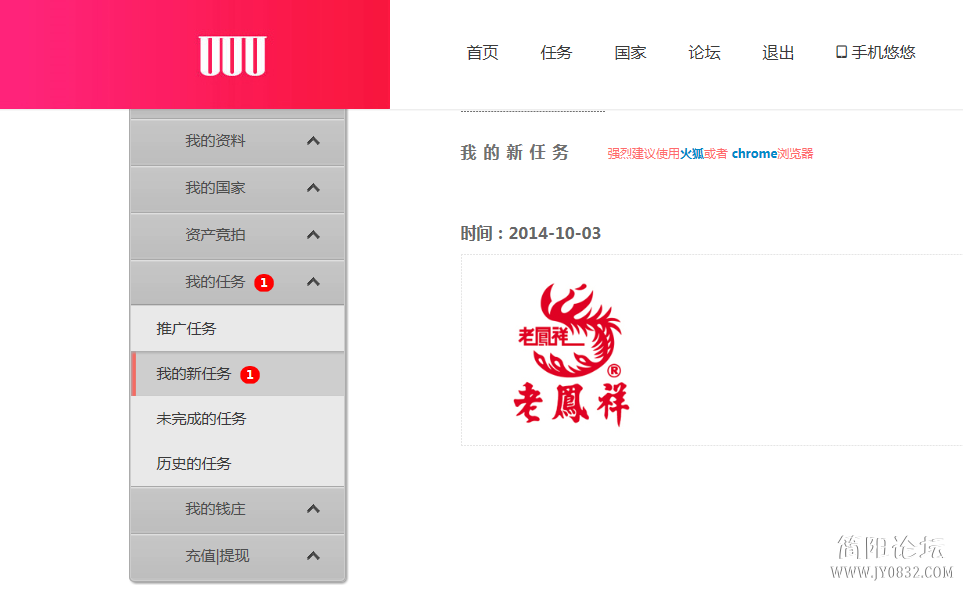Click the red 强烈建议使用 recommendation text
963x591 pixels.
[644, 154]
